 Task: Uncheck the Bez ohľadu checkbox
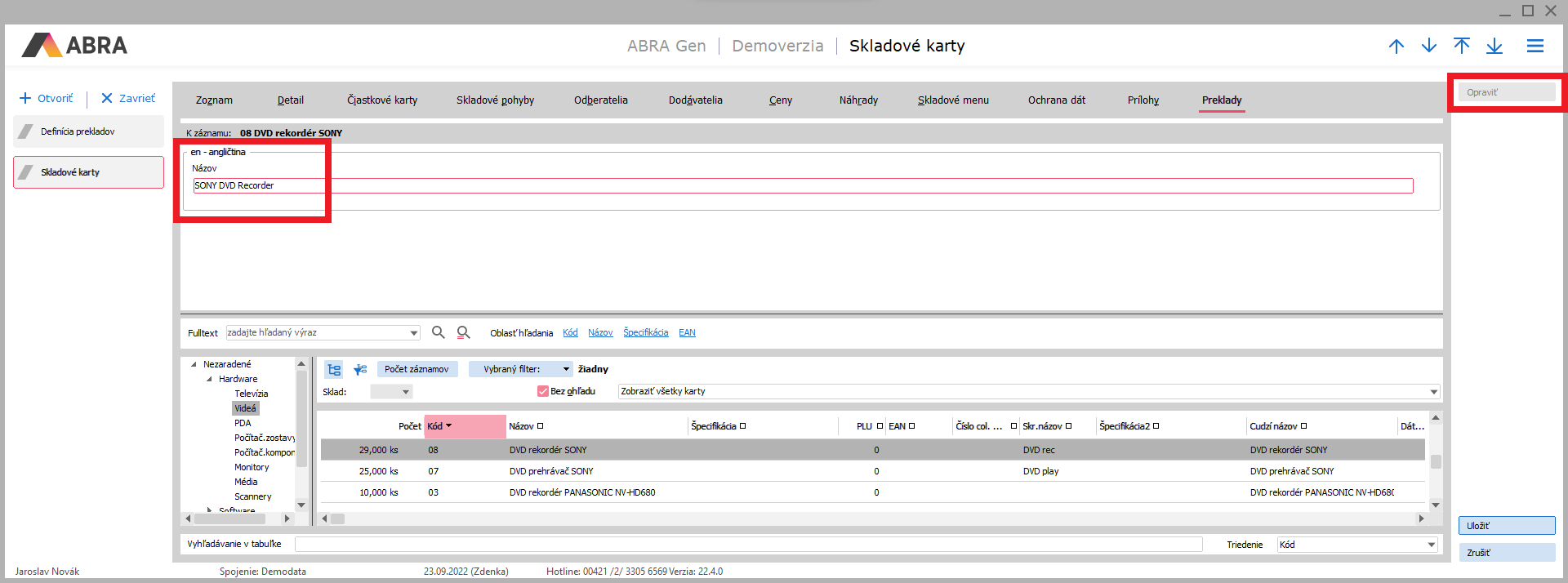pyautogui.click(x=542, y=391)
